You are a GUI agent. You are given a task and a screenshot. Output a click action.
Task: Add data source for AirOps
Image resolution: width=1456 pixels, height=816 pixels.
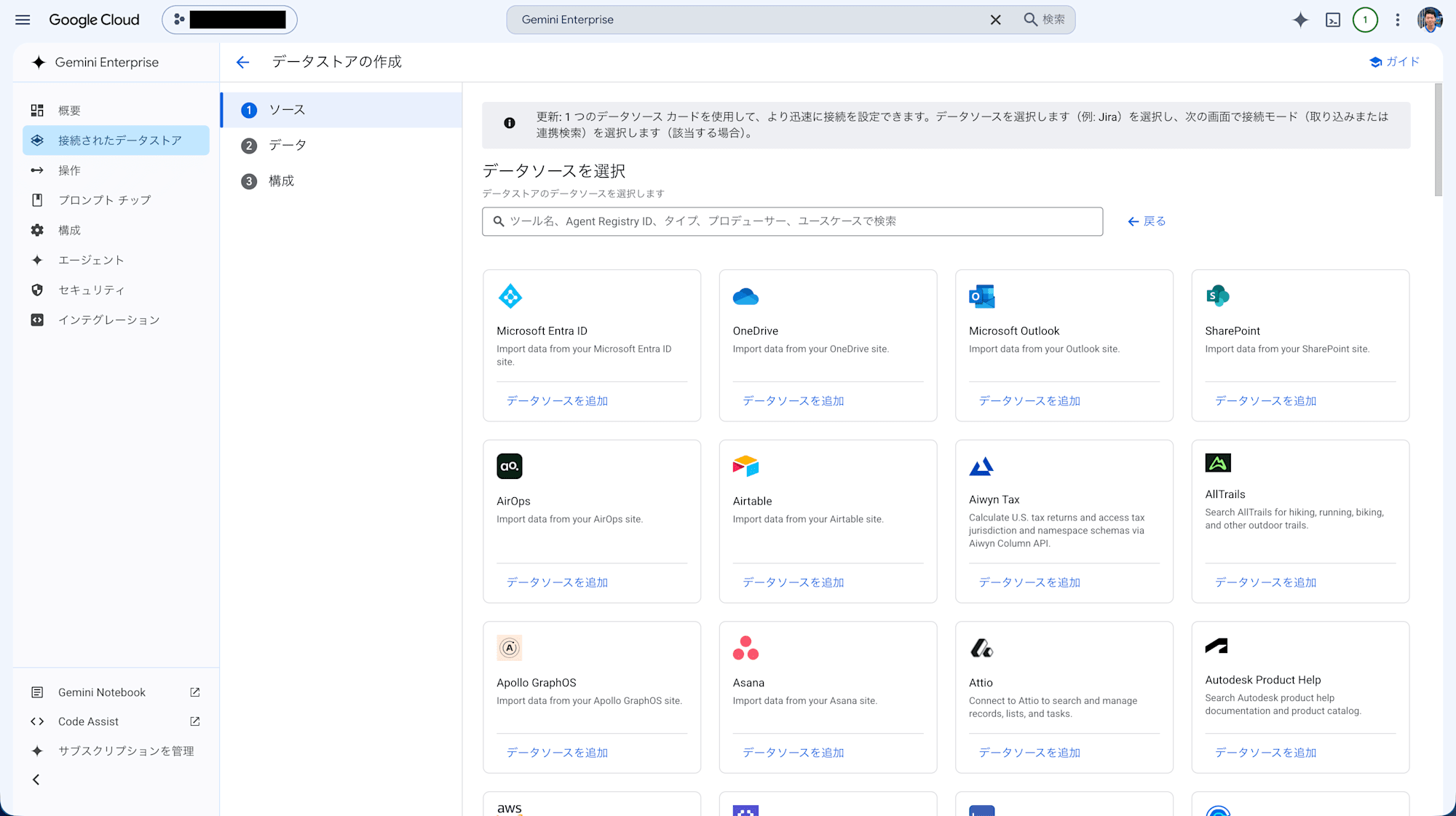coord(557,582)
